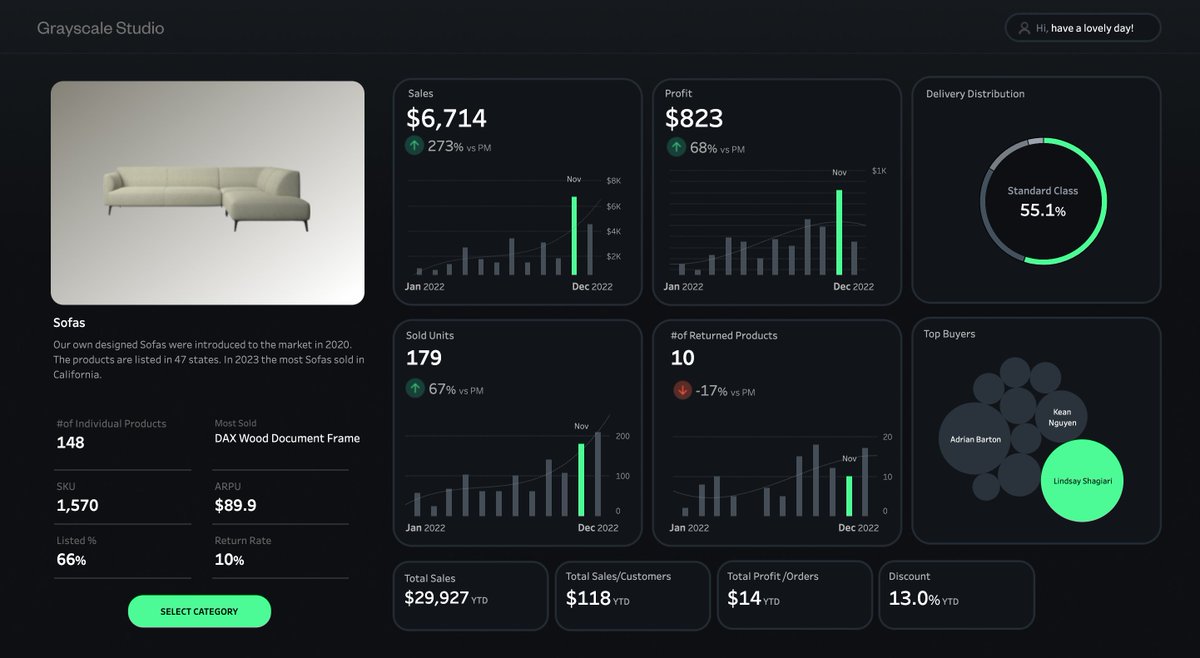Click the 'Hi, have a lovely day!' greeting pill
Viewport: 1200px width, 658px height.
1083,28
